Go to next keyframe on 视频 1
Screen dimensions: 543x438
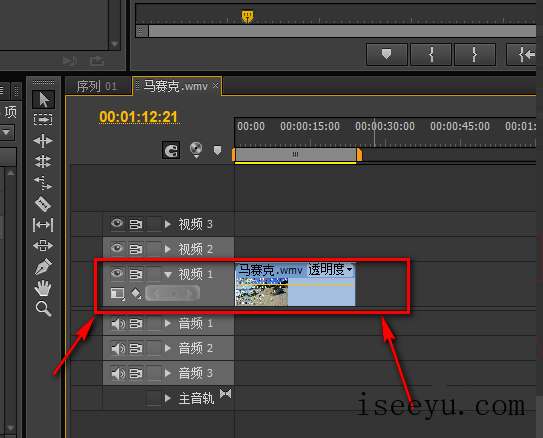[x=189, y=294]
